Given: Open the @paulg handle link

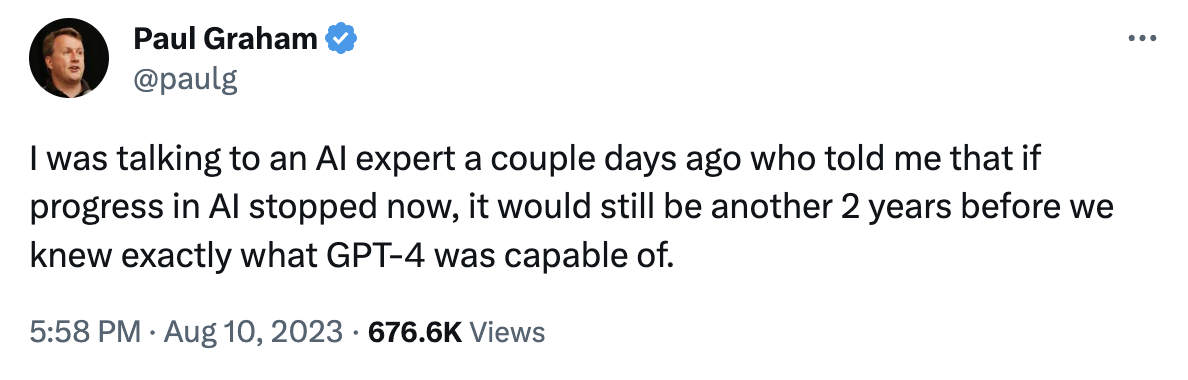Looking at the screenshot, I should 186,80.
